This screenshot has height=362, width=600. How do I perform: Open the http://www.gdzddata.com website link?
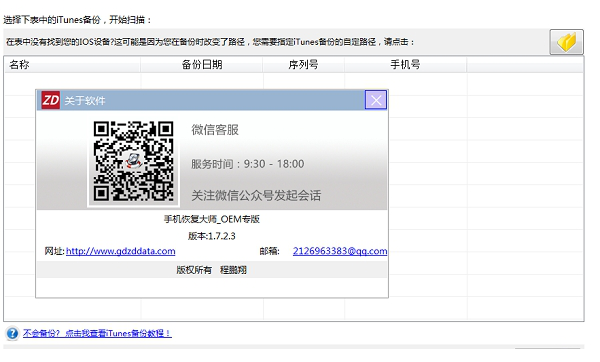pos(121,251)
